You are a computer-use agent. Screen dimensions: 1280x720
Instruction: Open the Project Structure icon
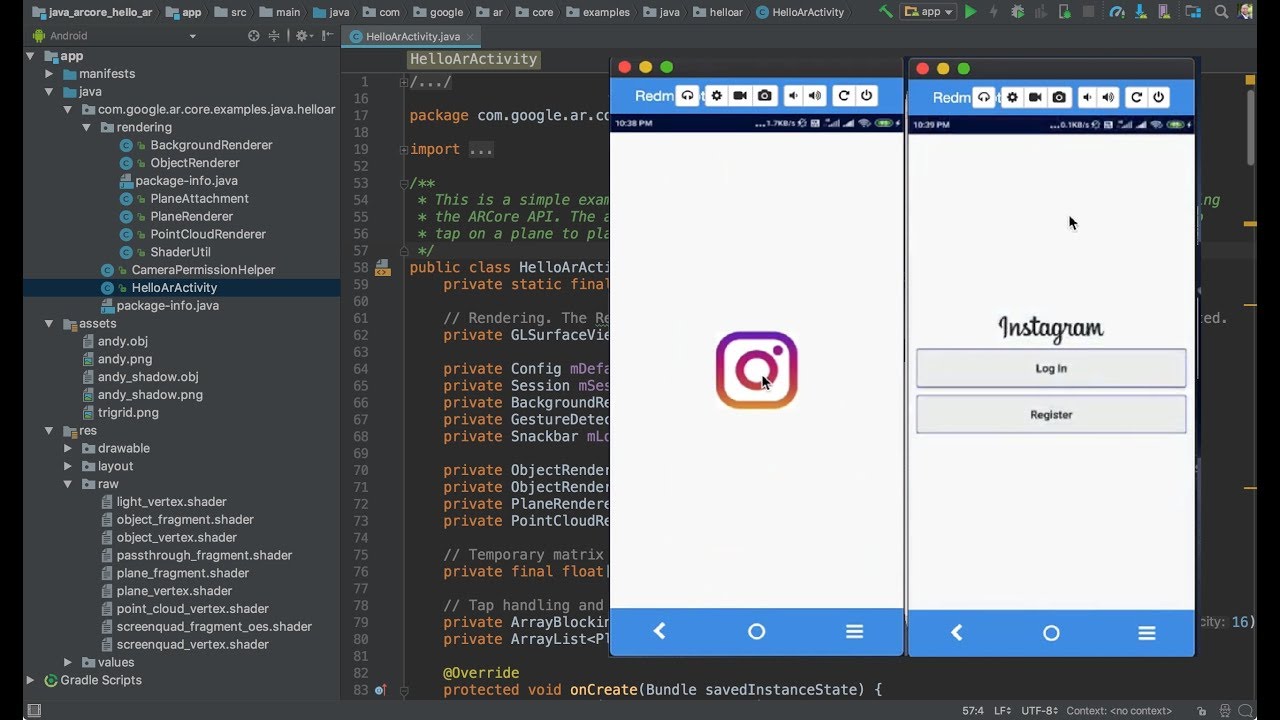[1193, 12]
